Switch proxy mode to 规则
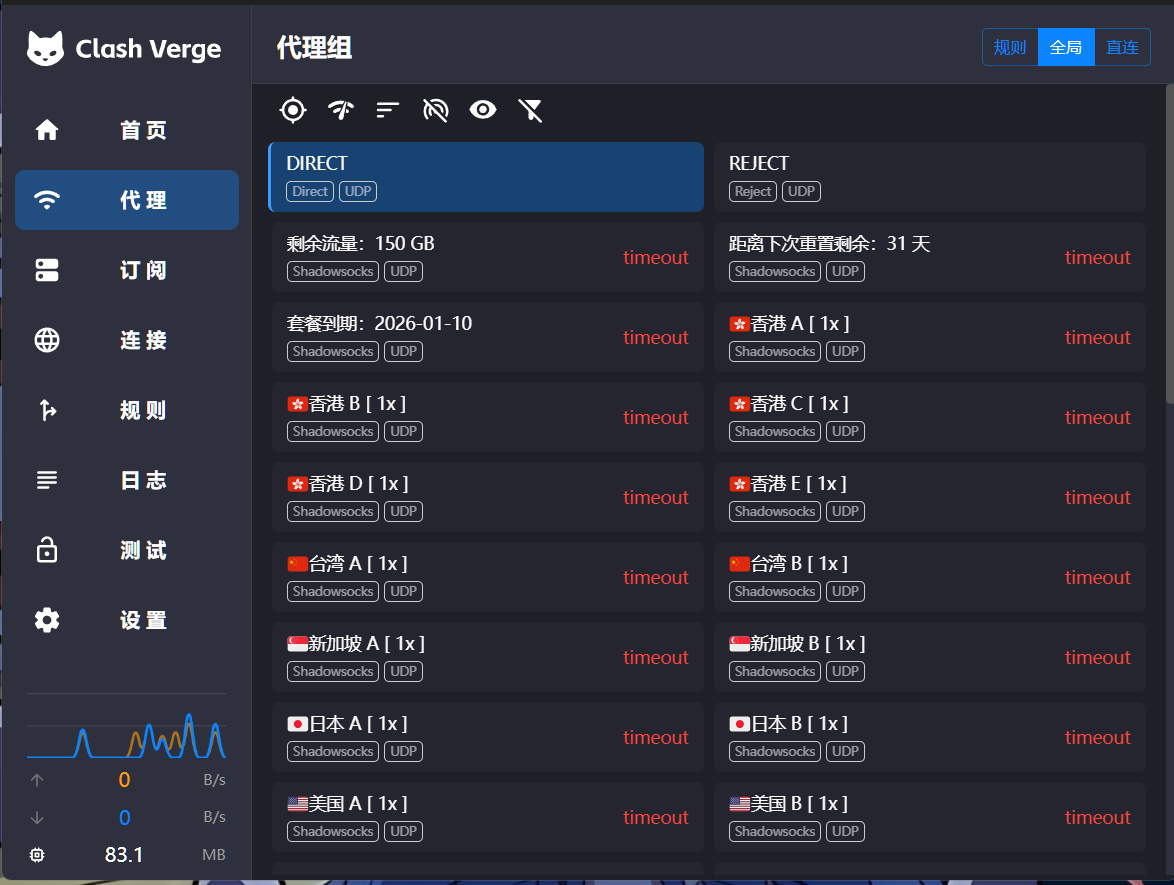 click(x=1010, y=47)
